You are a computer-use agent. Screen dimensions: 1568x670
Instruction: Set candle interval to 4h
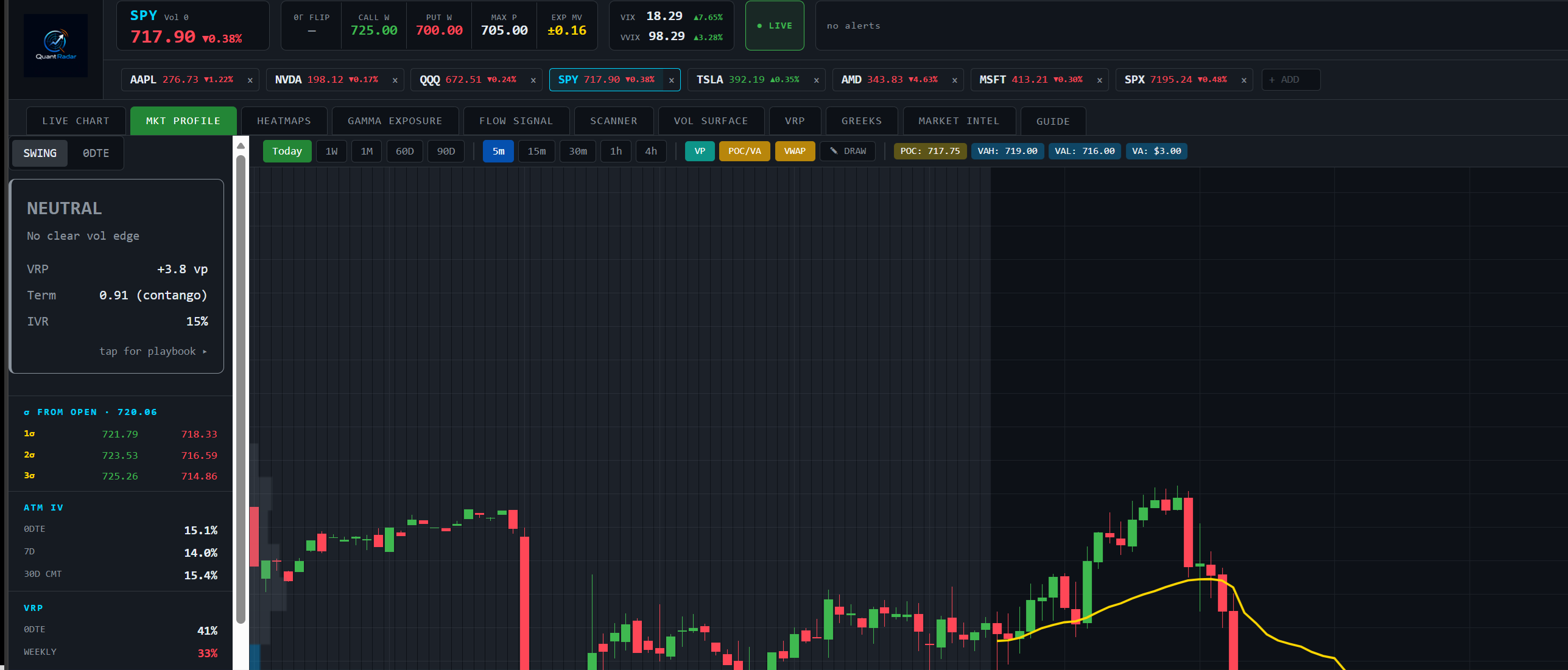point(651,152)
